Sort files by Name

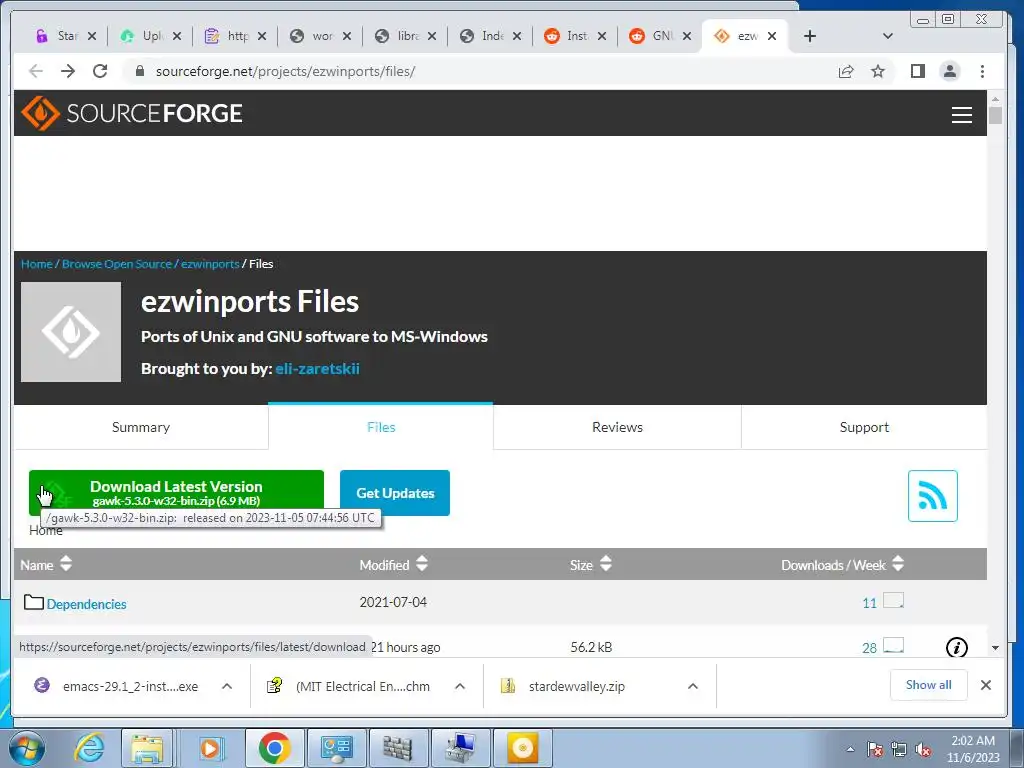point(46,565)
